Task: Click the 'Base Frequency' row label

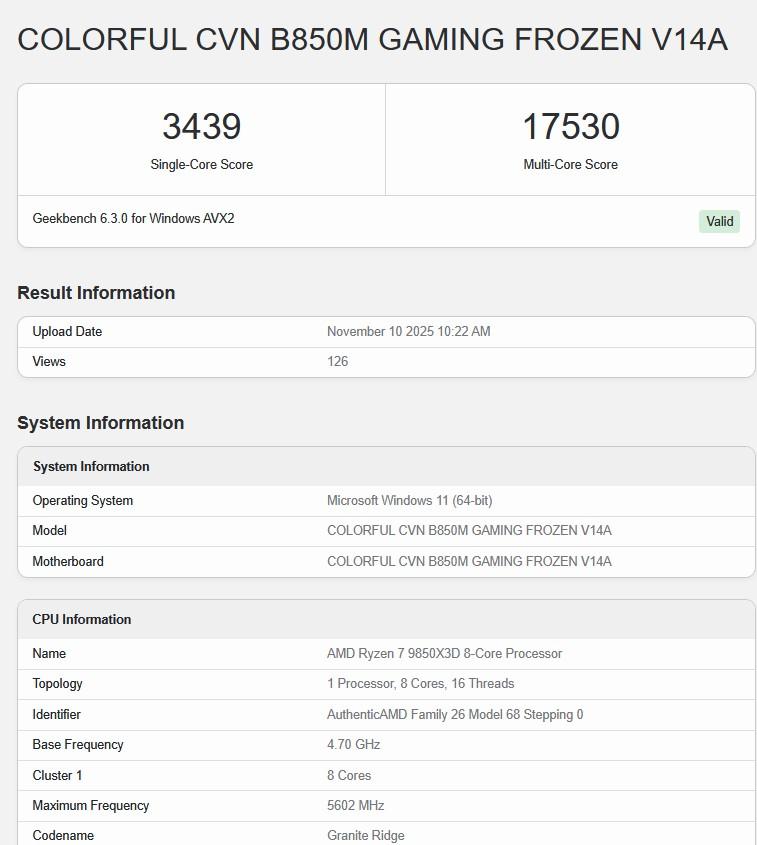Action: [78, 745]
